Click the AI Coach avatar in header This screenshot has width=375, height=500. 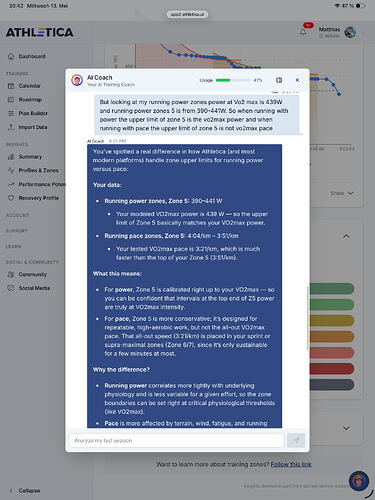tap(77, 80)
